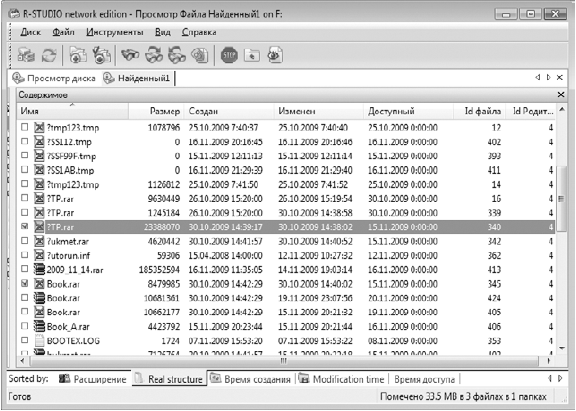Click the Find binoculars icon
The height and width of the screenshot is (411, 576).
(130, 55)
